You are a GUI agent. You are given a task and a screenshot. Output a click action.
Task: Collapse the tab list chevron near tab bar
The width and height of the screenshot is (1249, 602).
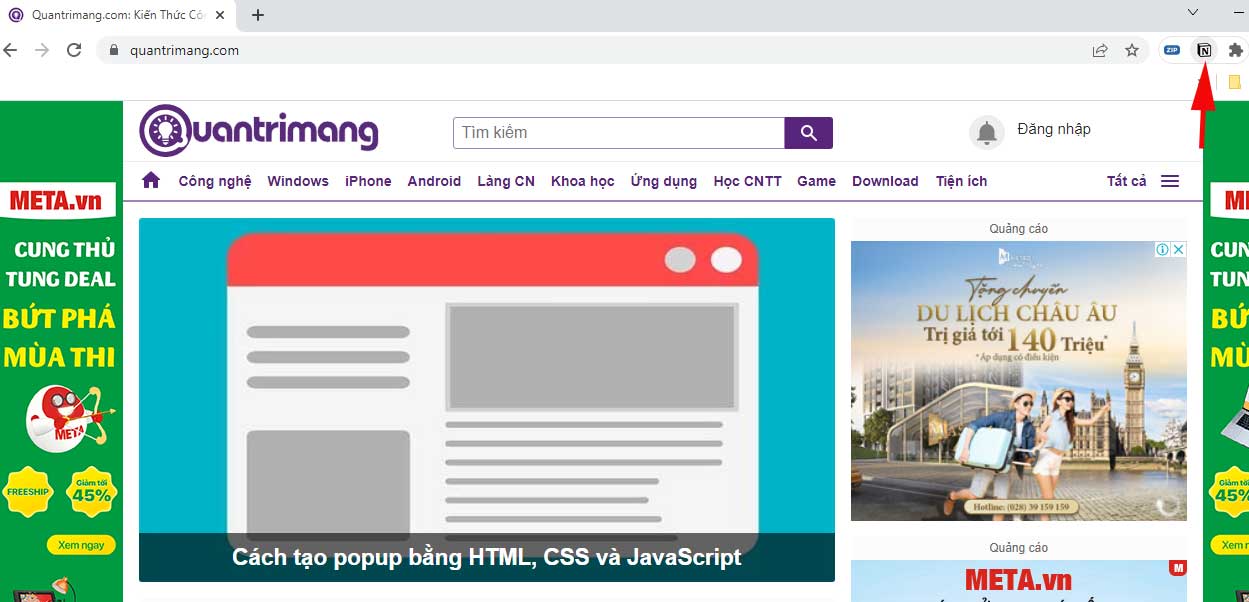coord(1192,12)
